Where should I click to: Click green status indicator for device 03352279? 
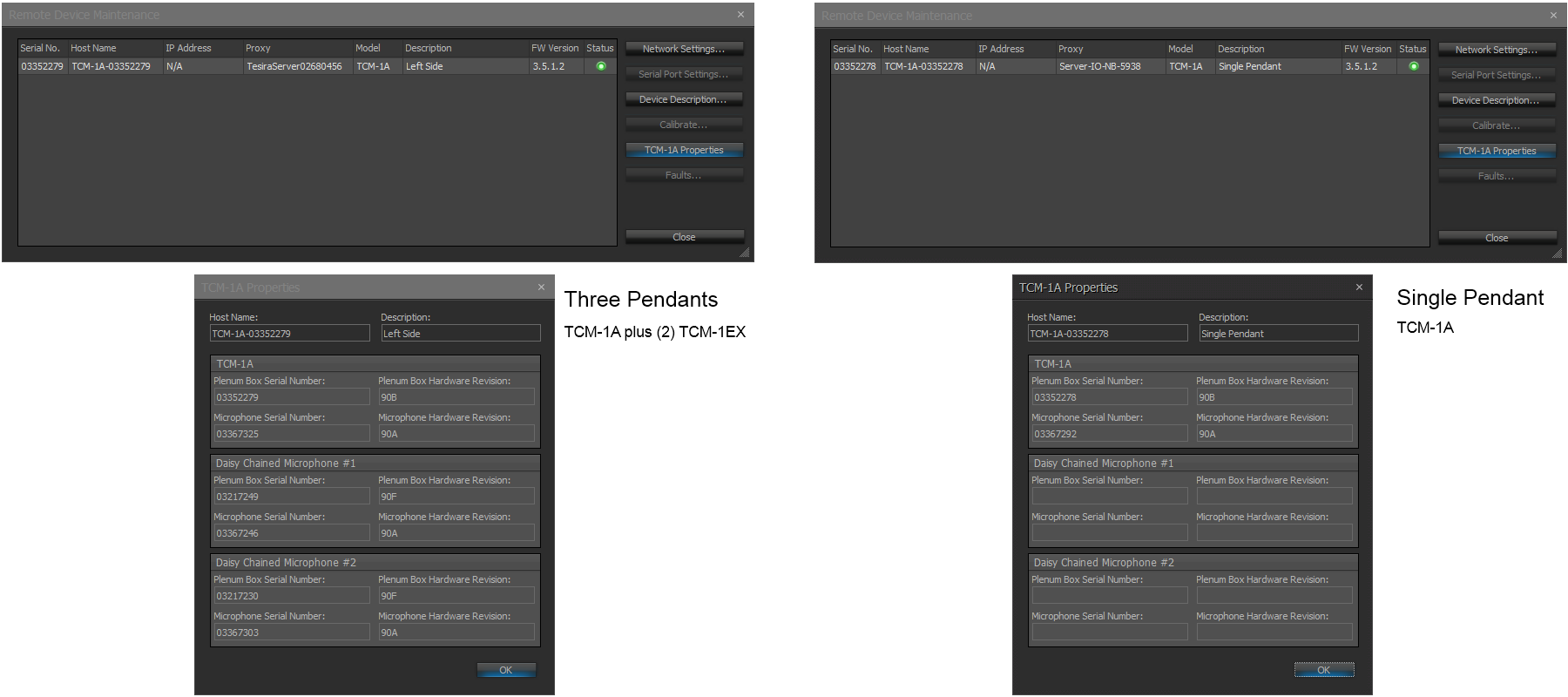point(601,66)
